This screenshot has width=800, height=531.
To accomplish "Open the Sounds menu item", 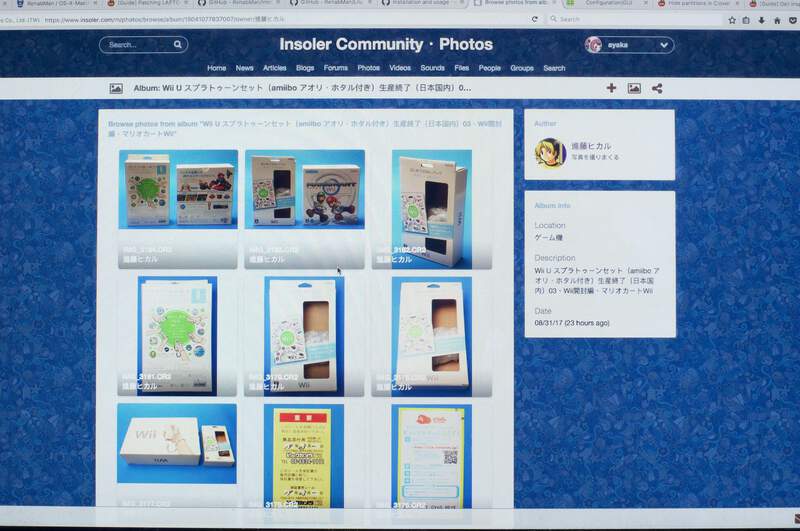I will (x=432, y=68).
